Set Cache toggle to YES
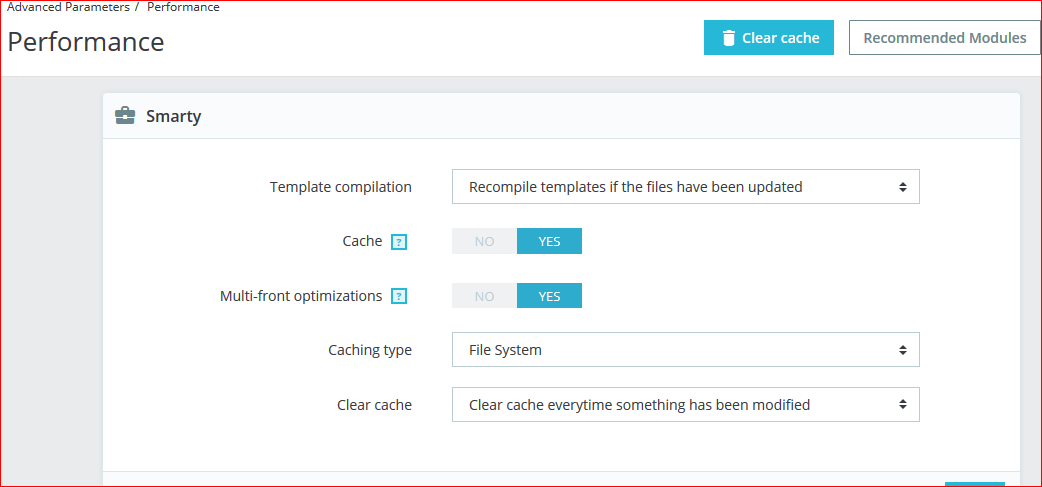Viewport: 1042px width, 487px height. click(549, 241)
